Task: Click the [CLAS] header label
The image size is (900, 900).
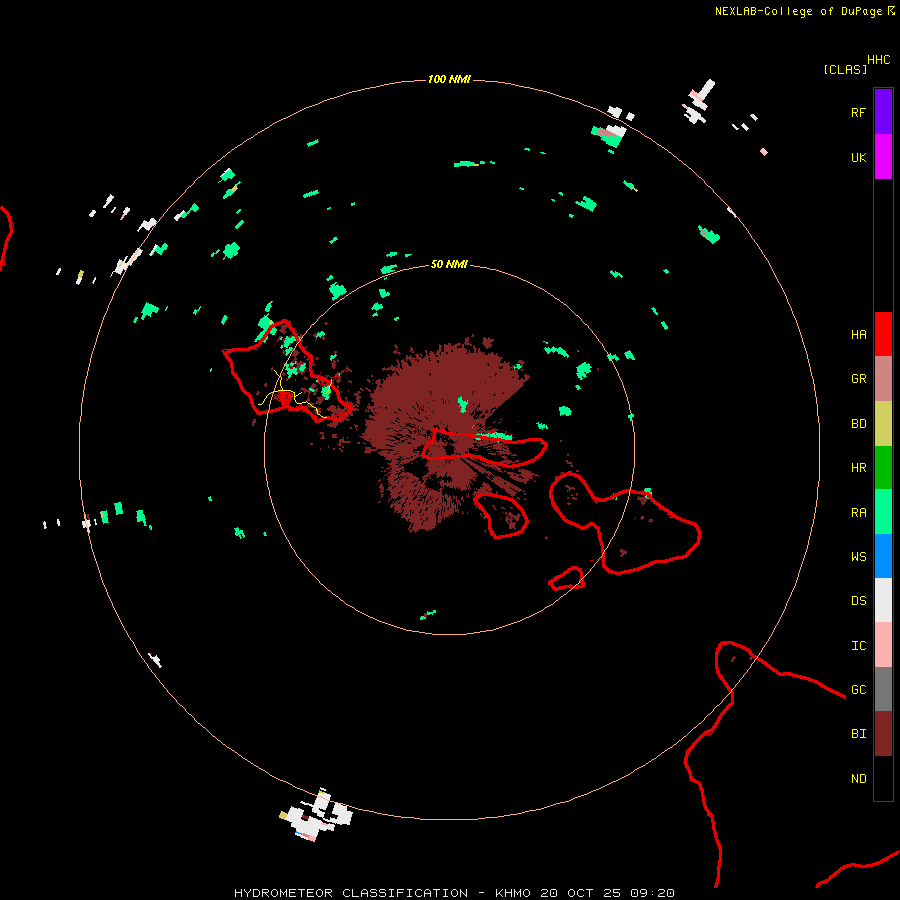Action: (845, 70)
